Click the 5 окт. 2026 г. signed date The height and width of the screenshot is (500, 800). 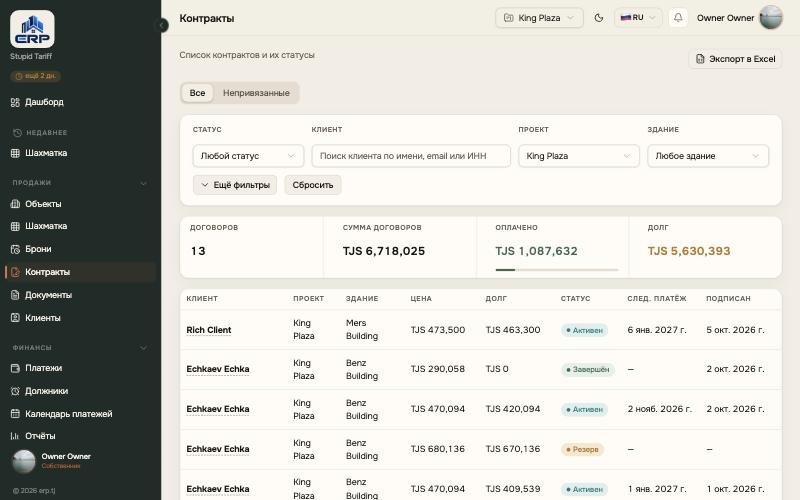(x=735, y=330)
